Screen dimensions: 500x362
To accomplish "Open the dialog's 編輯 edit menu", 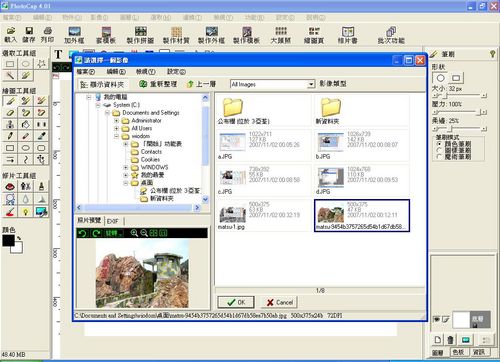I will (116, 72).
